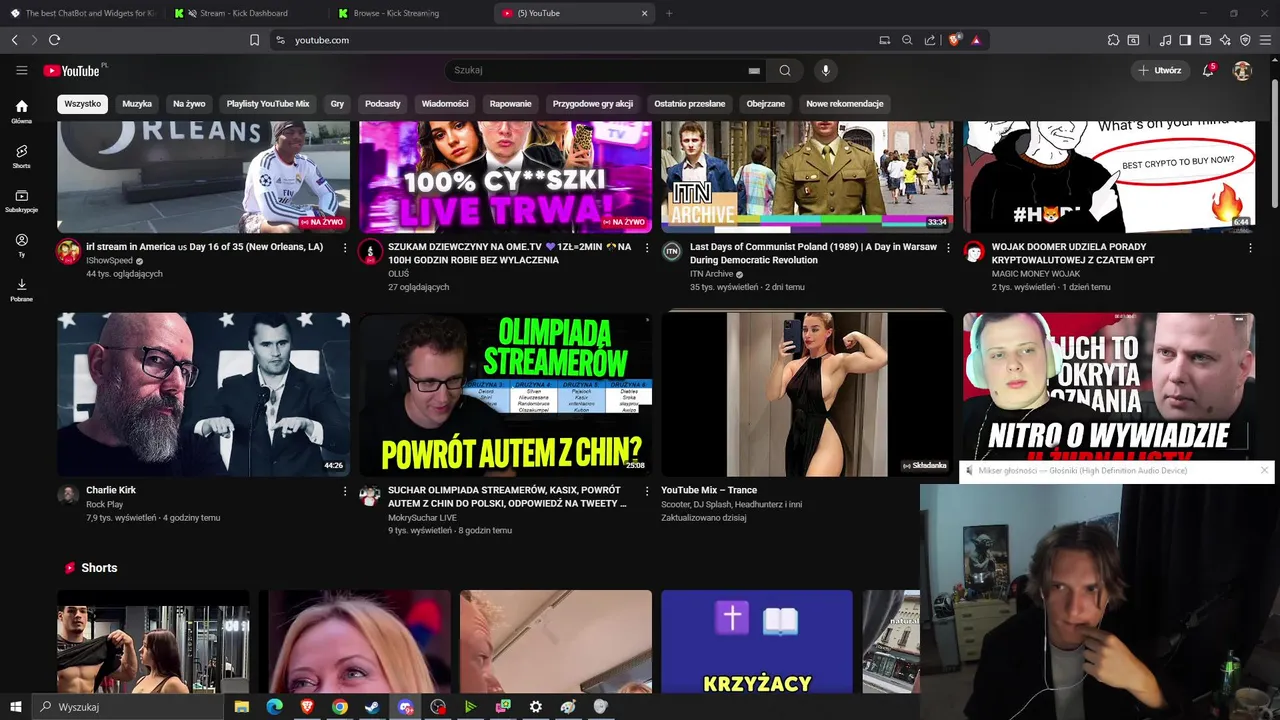This screenshot has width=1280, height=720.
Task: Close the Mikser głośności overlay
Action: 1264,470
